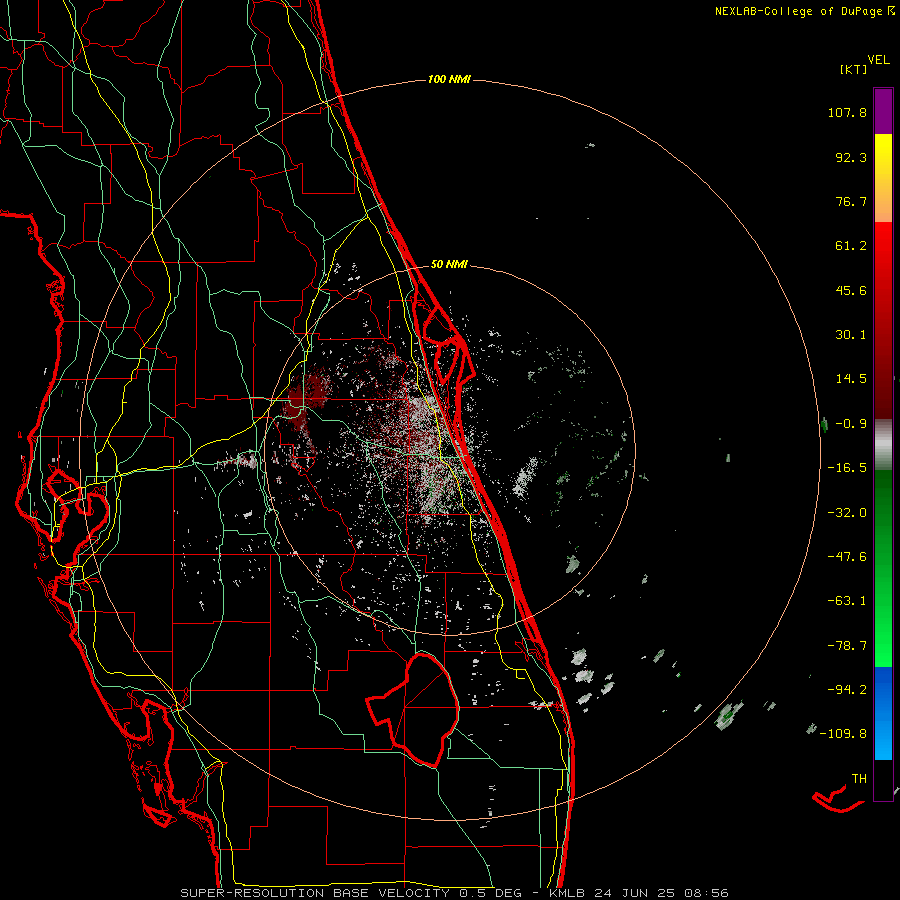The width and height of the screenshot is (900, 900).
Task: Click the -0.9 velocity scale value
Action: 851,424
